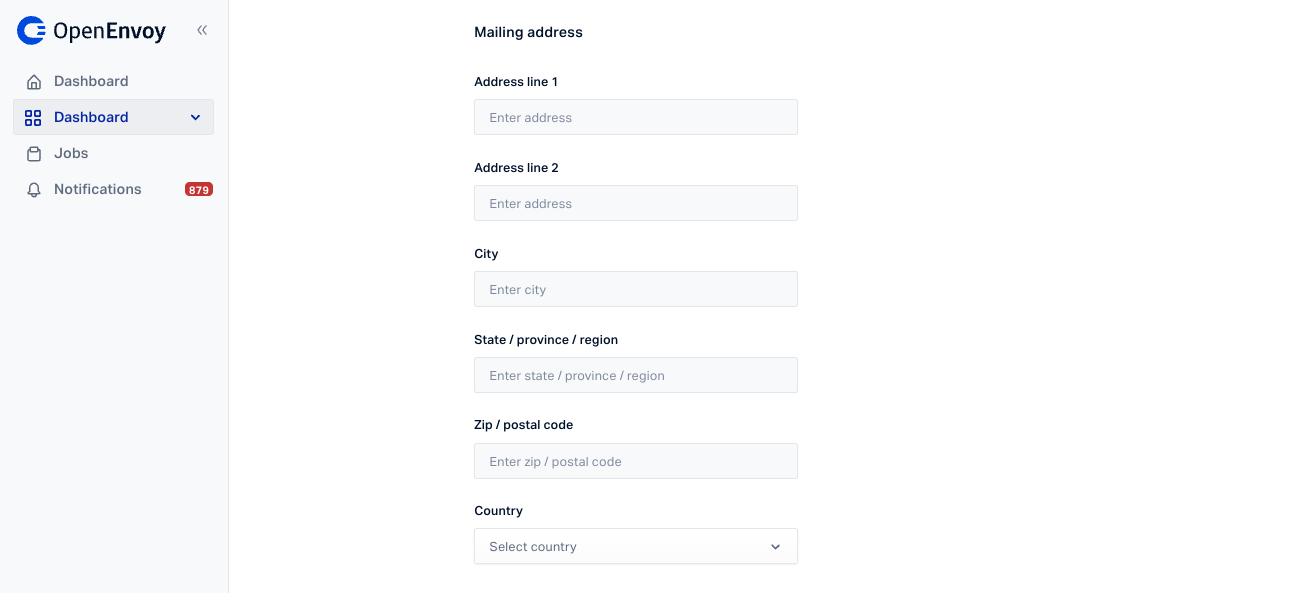Click the OpenEnvoy logo icon
Screen dimensions: 1299x593
click(32, 31)
